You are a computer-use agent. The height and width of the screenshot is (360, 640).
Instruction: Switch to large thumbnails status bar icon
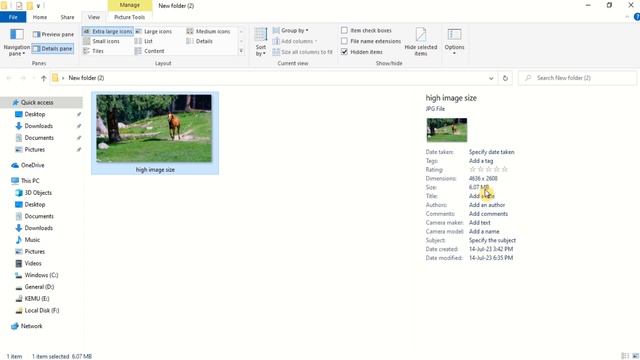[635, 356]
